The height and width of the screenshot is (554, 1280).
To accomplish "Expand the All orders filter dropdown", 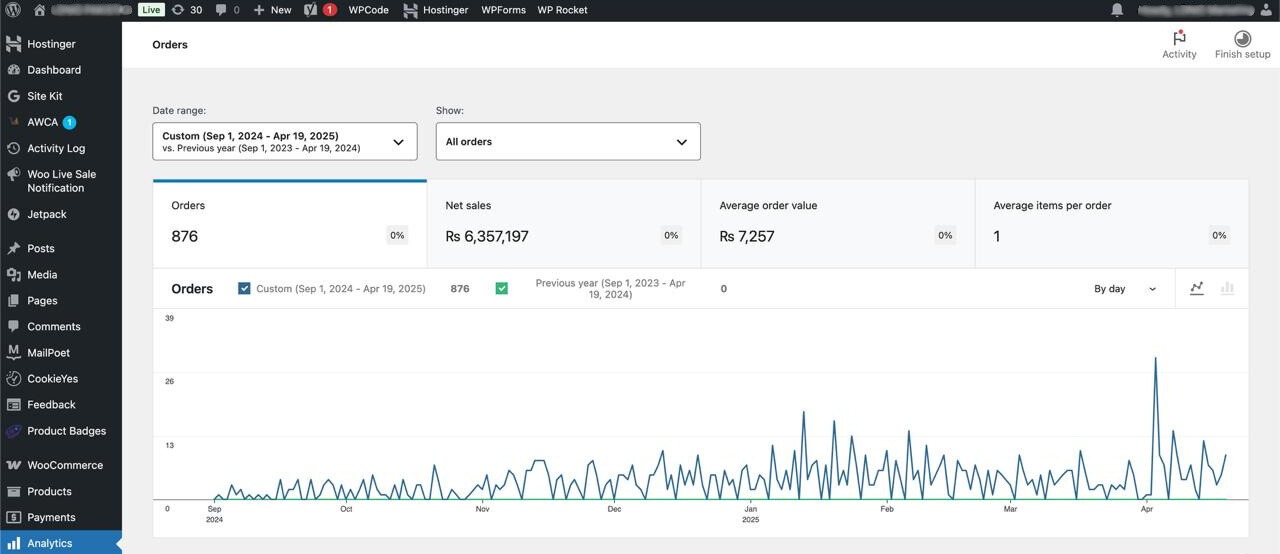I will 568,142.
